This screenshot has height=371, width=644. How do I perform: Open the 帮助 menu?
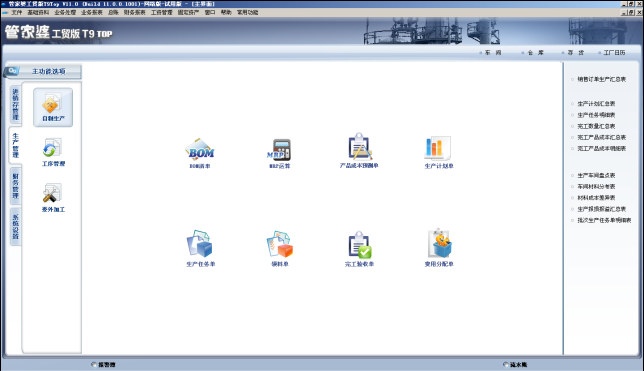coord(226,13)
